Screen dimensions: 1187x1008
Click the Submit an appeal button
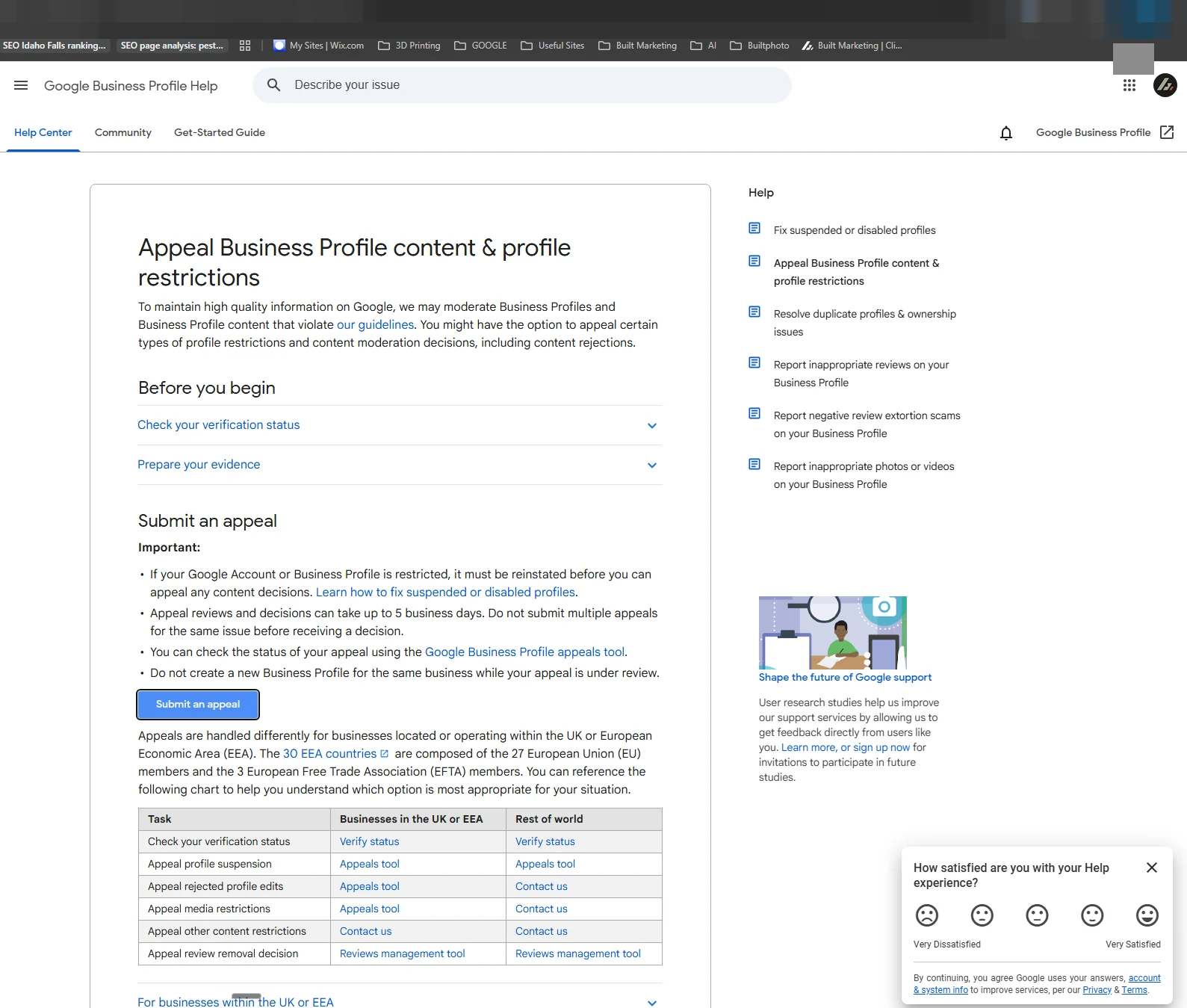198,705
